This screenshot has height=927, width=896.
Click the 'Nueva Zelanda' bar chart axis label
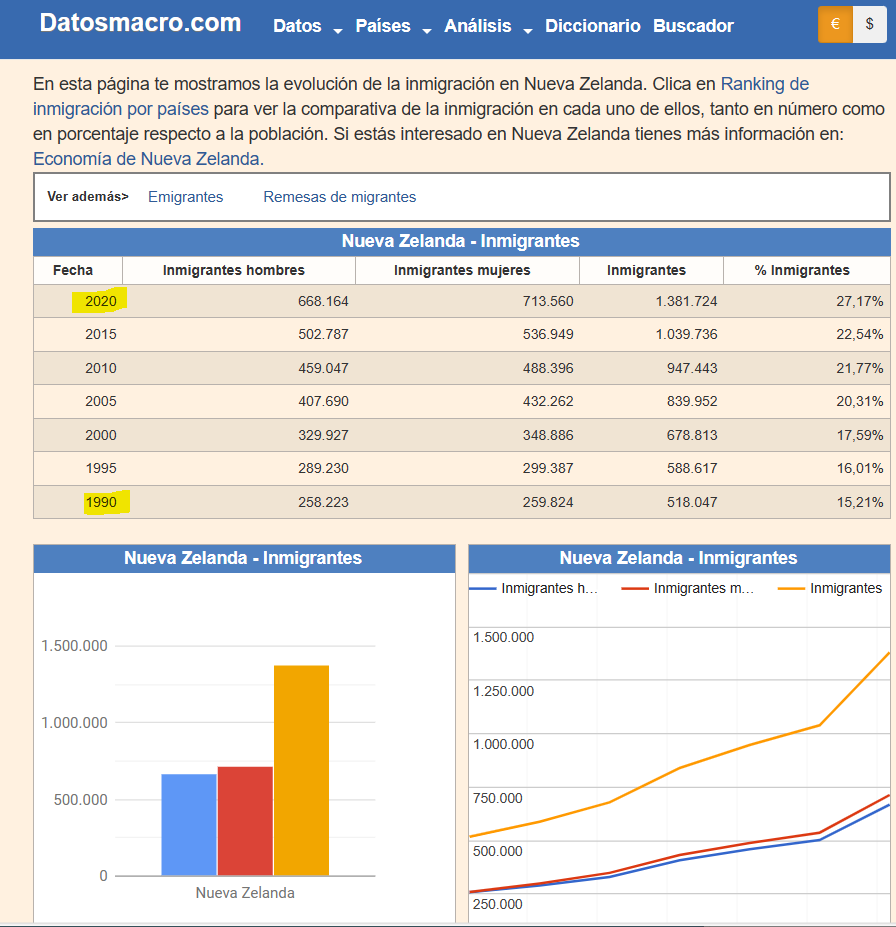click(x=245, y=893)
